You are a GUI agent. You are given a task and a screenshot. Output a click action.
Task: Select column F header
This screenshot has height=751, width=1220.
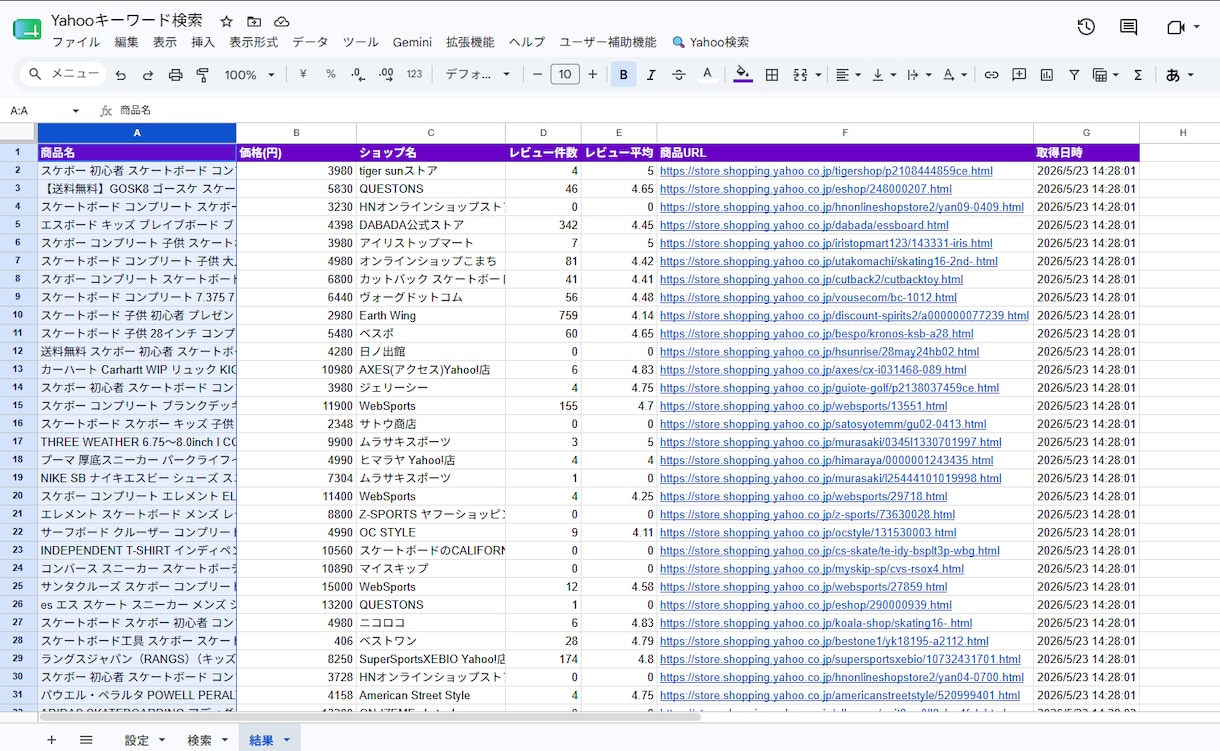845,133
